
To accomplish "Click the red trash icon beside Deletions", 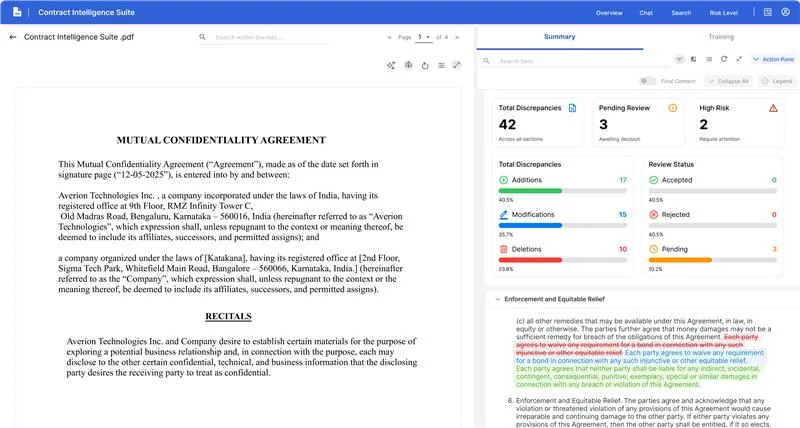I will 504,249.
